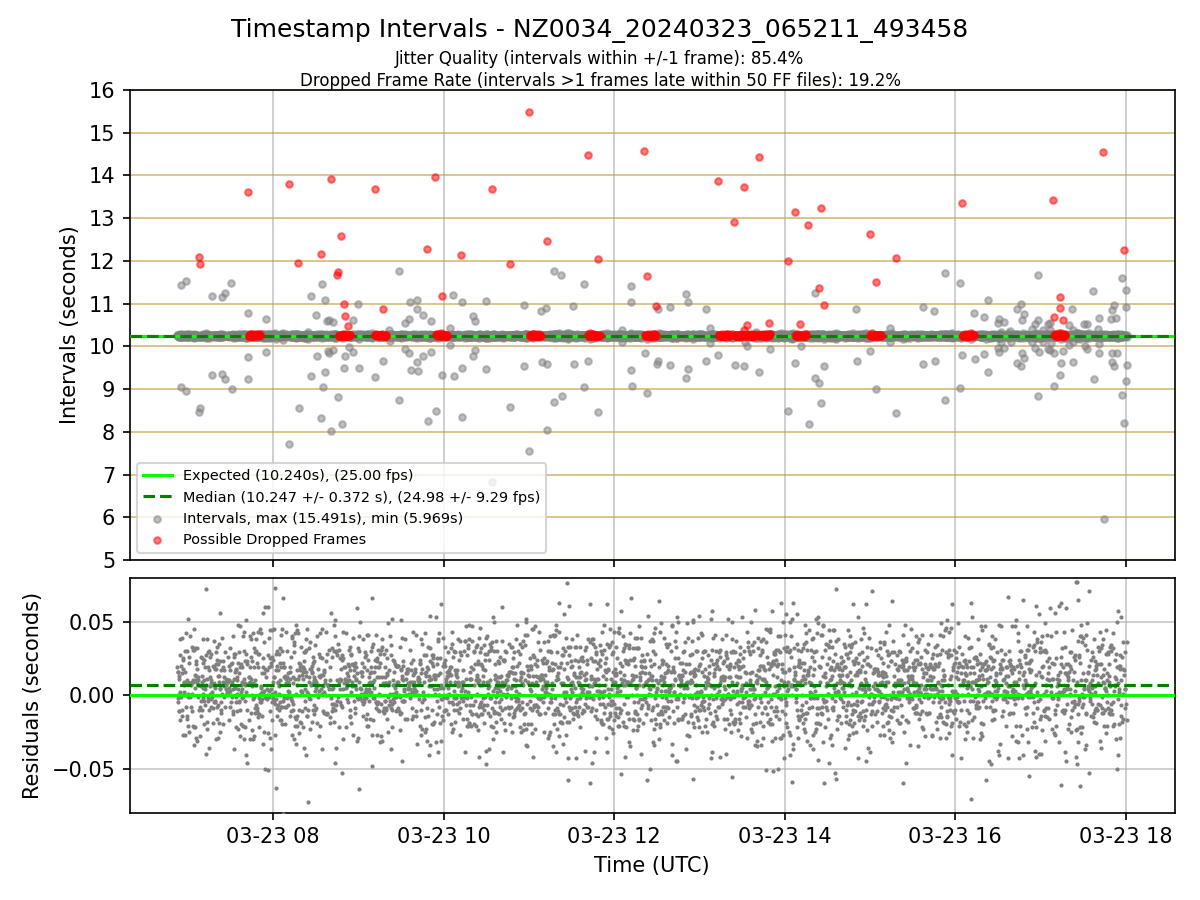Click the highest red dropped-frame point near 15.5s

click(x=529, y=112)
